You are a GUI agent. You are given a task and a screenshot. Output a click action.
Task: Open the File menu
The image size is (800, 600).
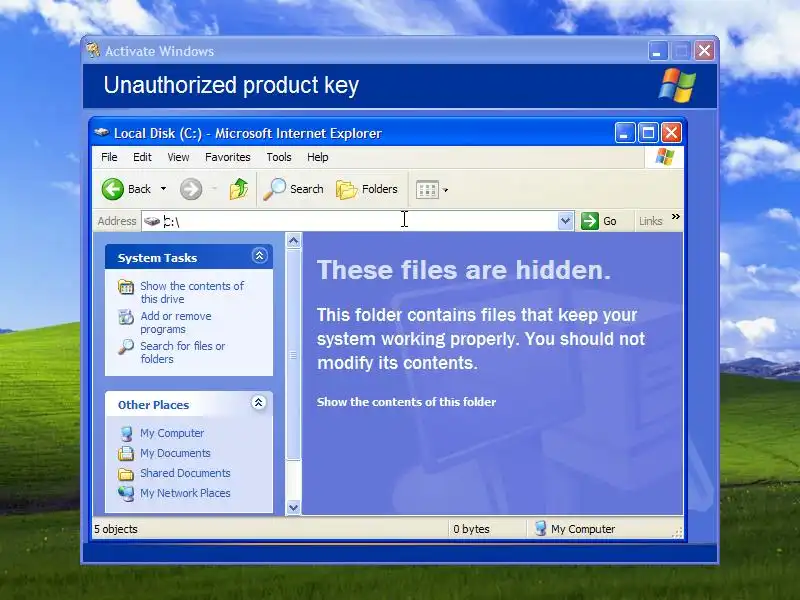(109, 157)
